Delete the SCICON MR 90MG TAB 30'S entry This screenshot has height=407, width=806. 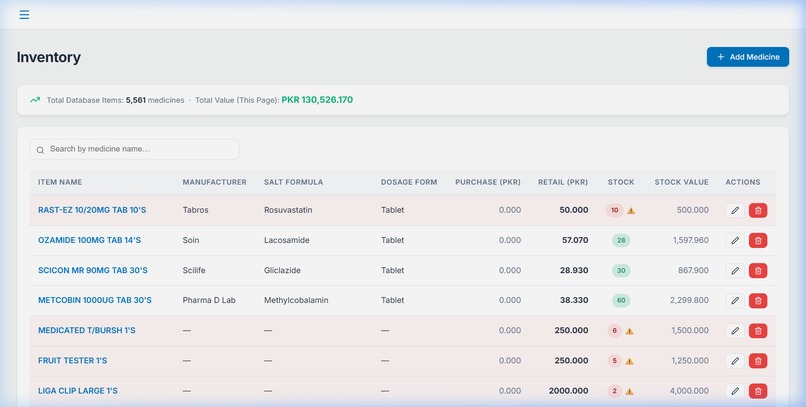pos(758,270)
